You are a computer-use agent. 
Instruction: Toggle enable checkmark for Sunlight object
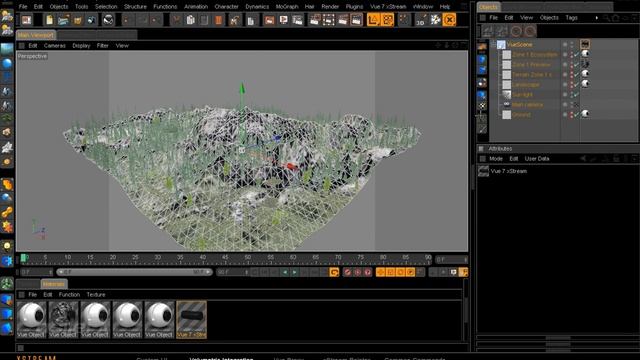tap(576, 95)
